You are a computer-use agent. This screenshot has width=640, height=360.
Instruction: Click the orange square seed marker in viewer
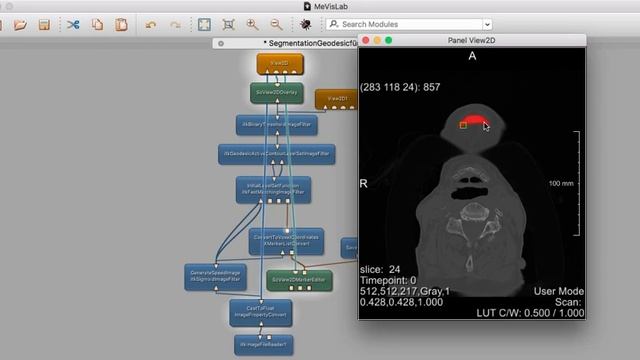tap(463, 125)
